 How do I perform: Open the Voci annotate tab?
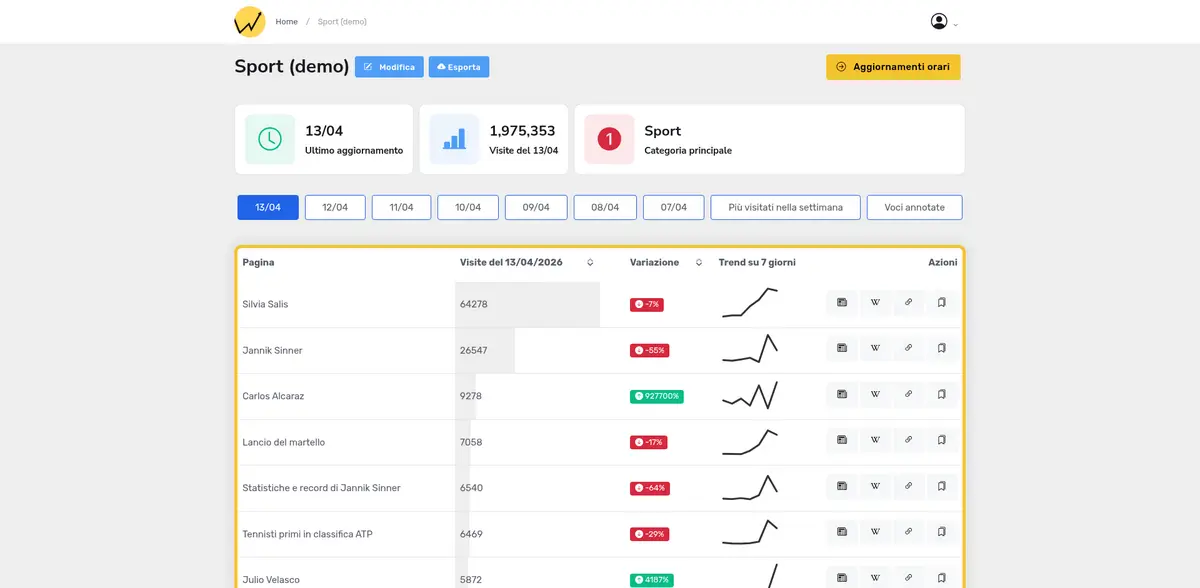(914, 207)
